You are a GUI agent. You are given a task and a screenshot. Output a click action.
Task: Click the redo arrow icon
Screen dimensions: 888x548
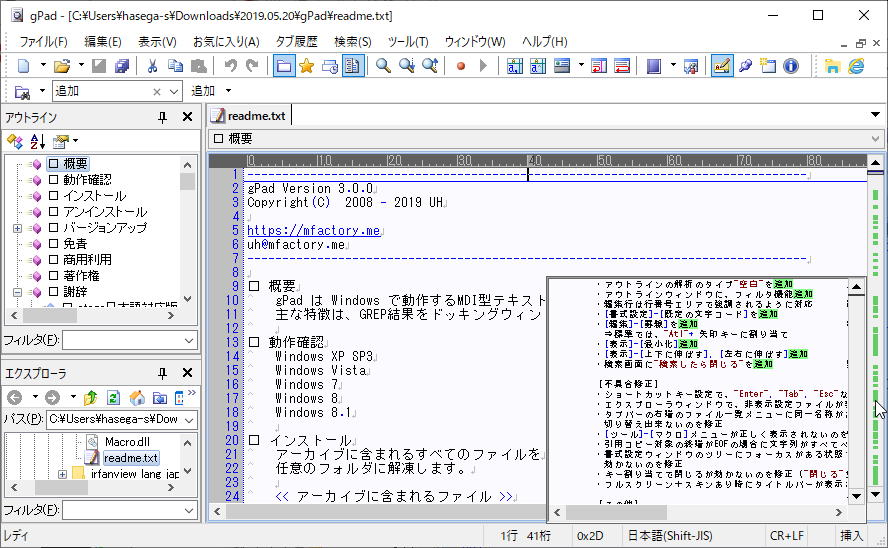(253, 66)
